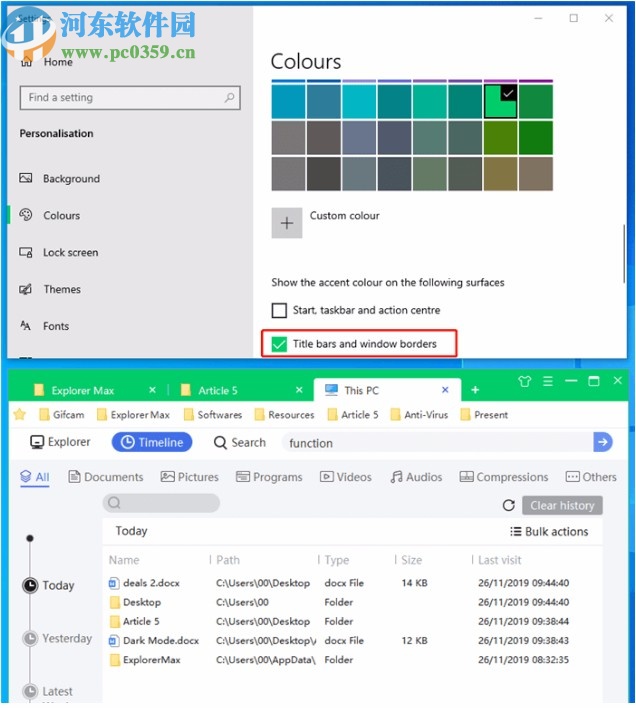Add a new tab with plus icon
Screen dimensions: 636x708
[x=475, y=390]
